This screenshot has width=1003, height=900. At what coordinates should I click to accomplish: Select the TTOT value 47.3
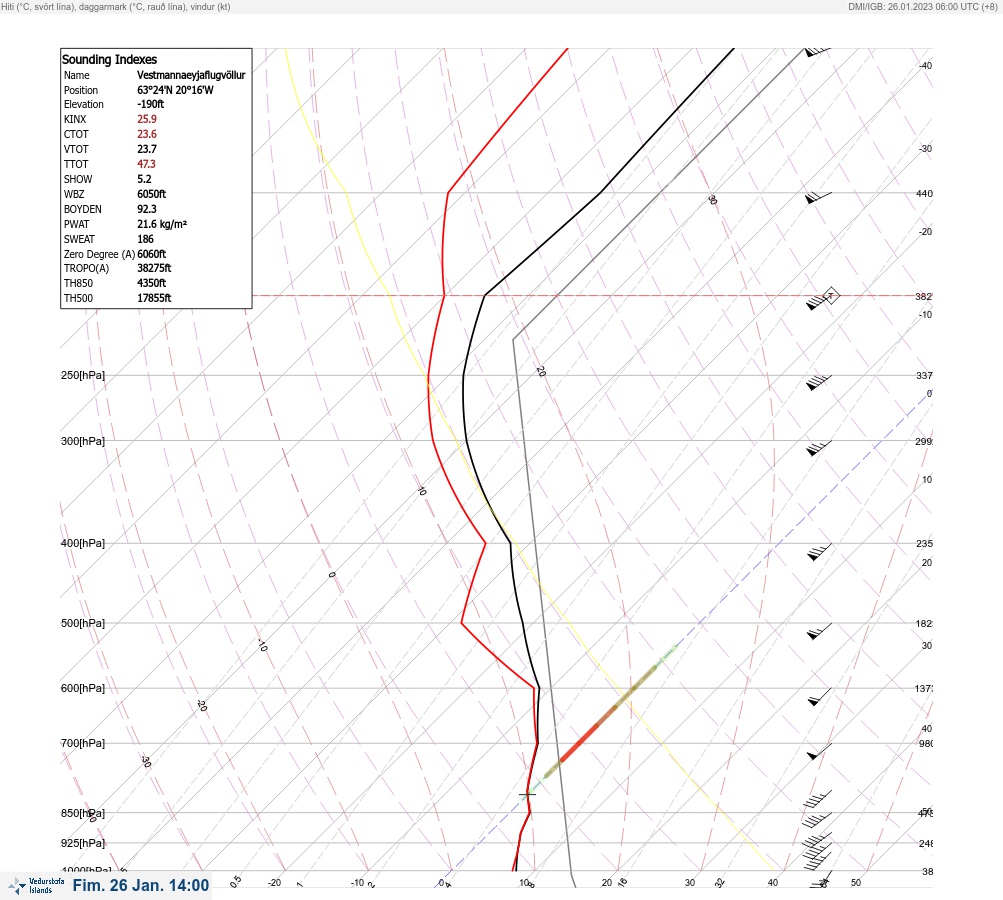[146, 164]
